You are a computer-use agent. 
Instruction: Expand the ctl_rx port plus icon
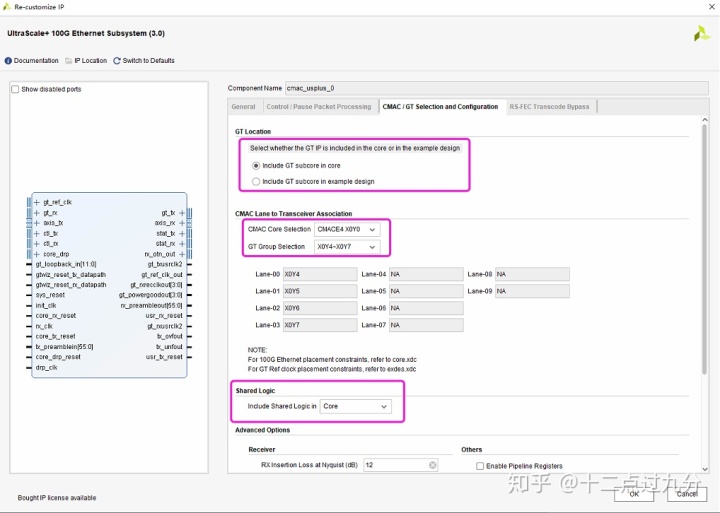click(x=37, y=243)
